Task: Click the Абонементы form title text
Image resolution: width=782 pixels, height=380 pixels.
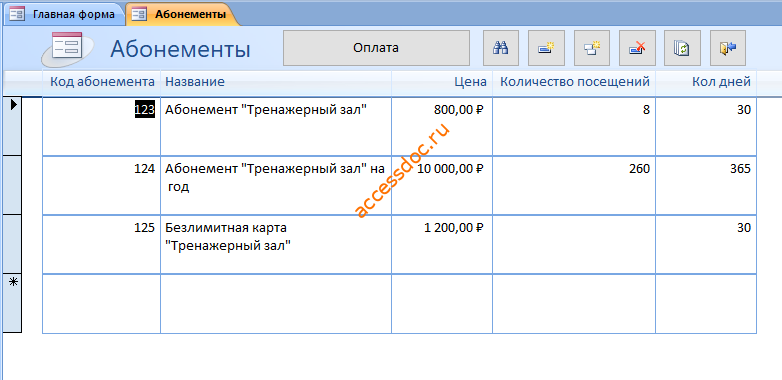Action: [181, 49]
